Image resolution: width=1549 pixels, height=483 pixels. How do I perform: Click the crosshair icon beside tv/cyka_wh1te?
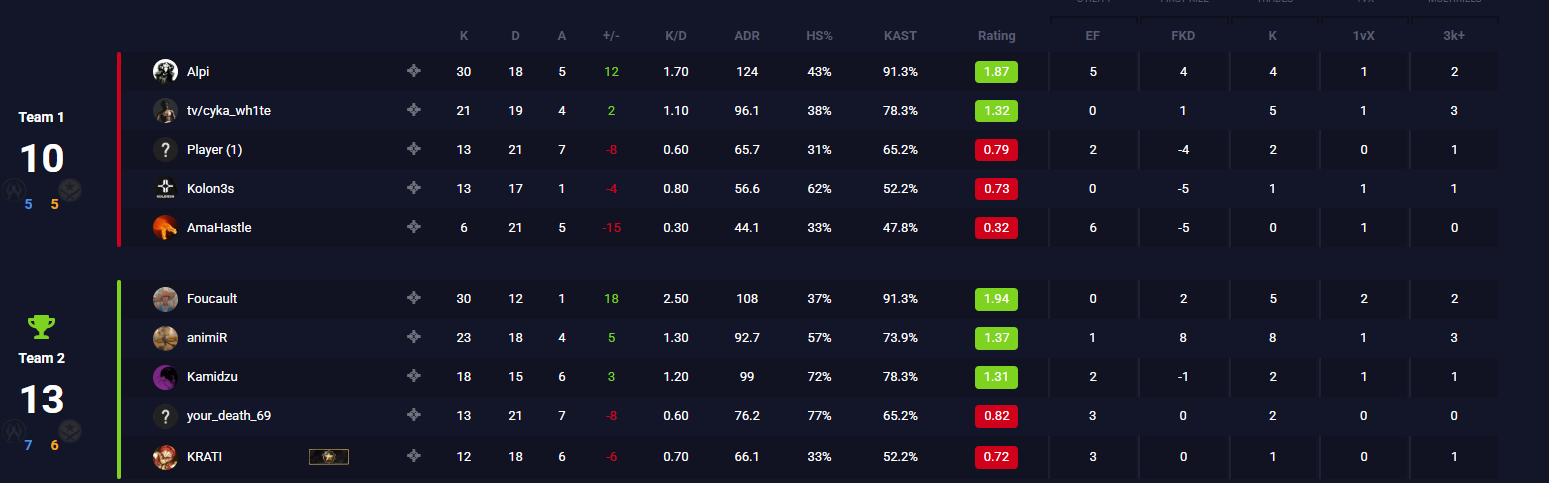coord(413,110)
